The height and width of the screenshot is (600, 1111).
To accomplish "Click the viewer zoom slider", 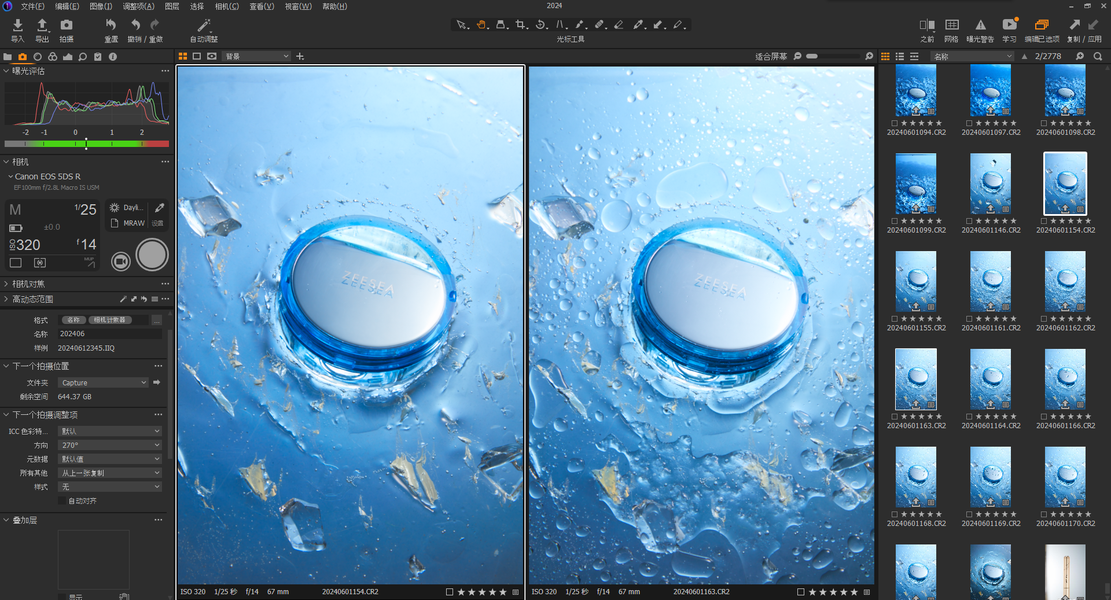I will (x=833, y=56).
